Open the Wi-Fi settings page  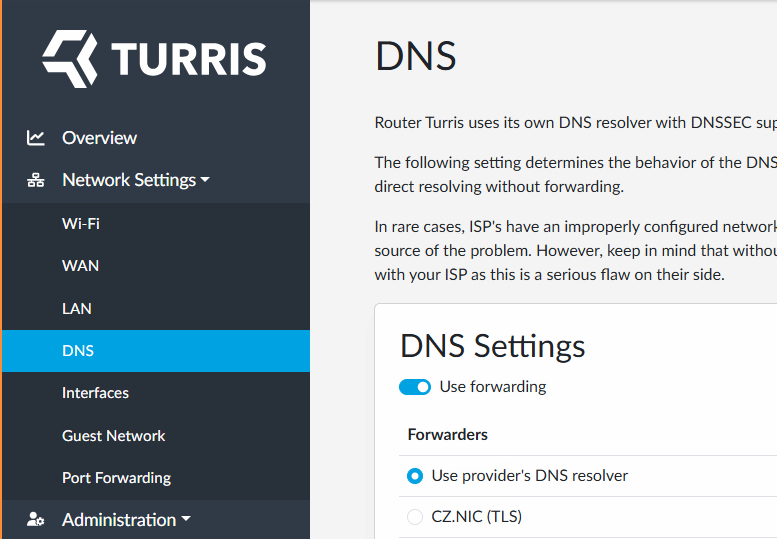click(156, 224)
